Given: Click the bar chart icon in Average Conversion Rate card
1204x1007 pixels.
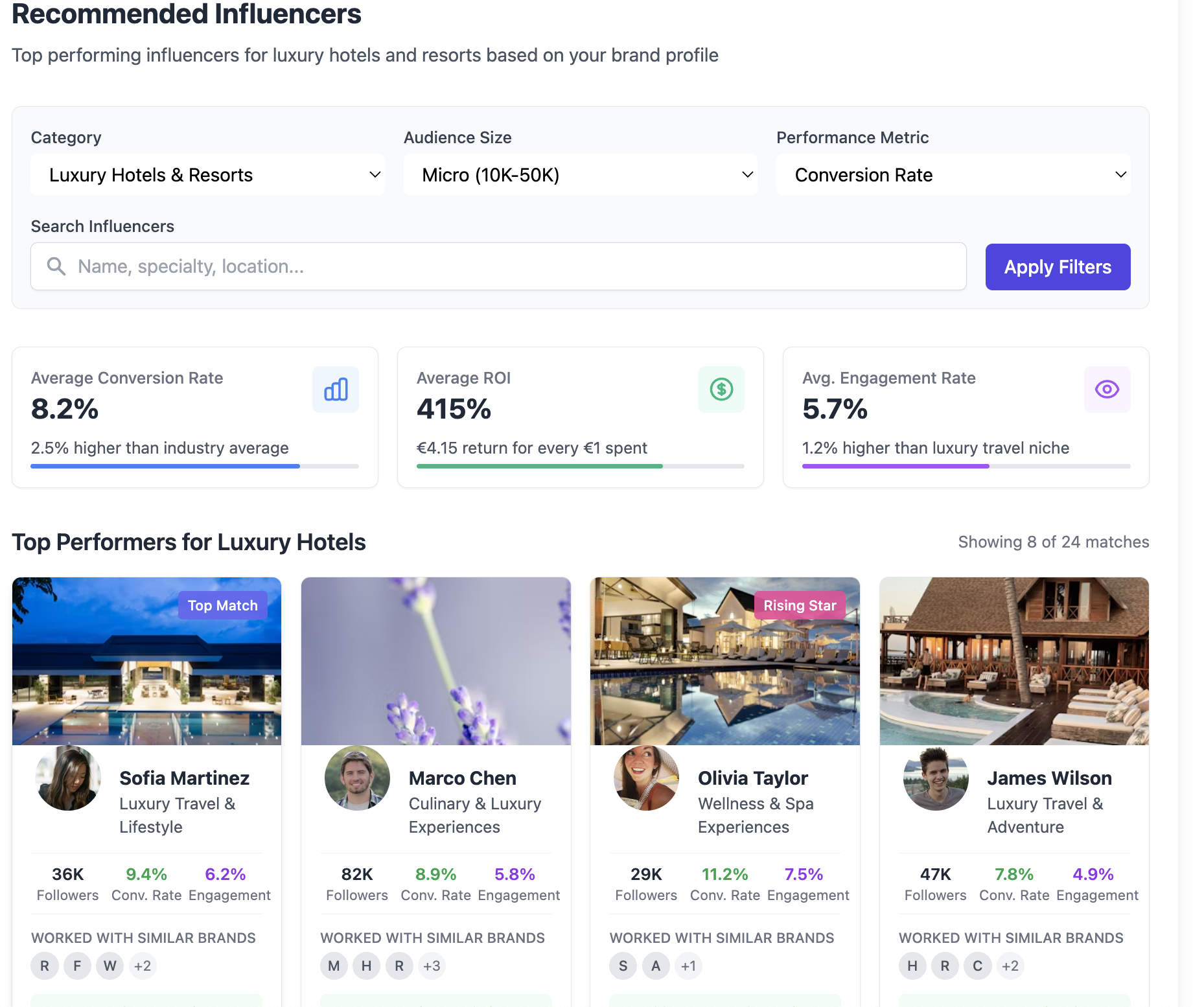Looking at the screenshot, I should pos(335,389).
